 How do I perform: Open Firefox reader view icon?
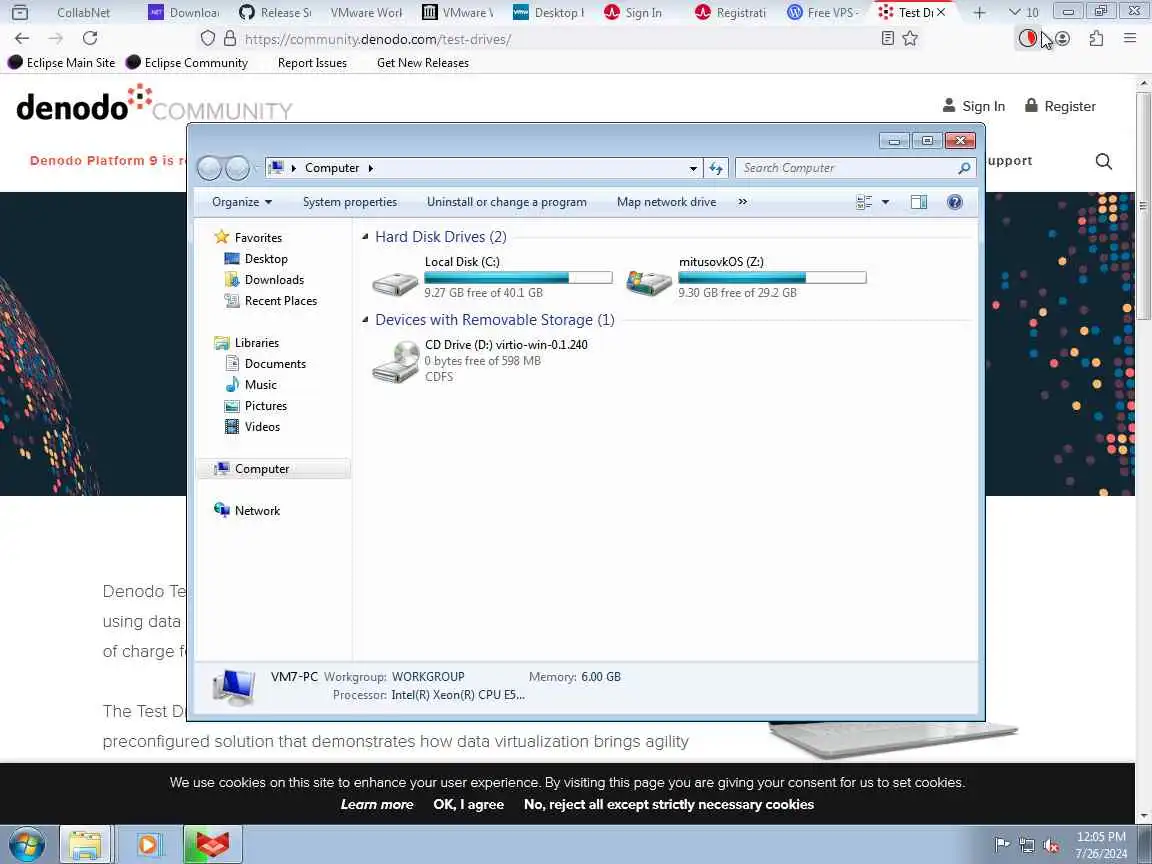[888, 38]
